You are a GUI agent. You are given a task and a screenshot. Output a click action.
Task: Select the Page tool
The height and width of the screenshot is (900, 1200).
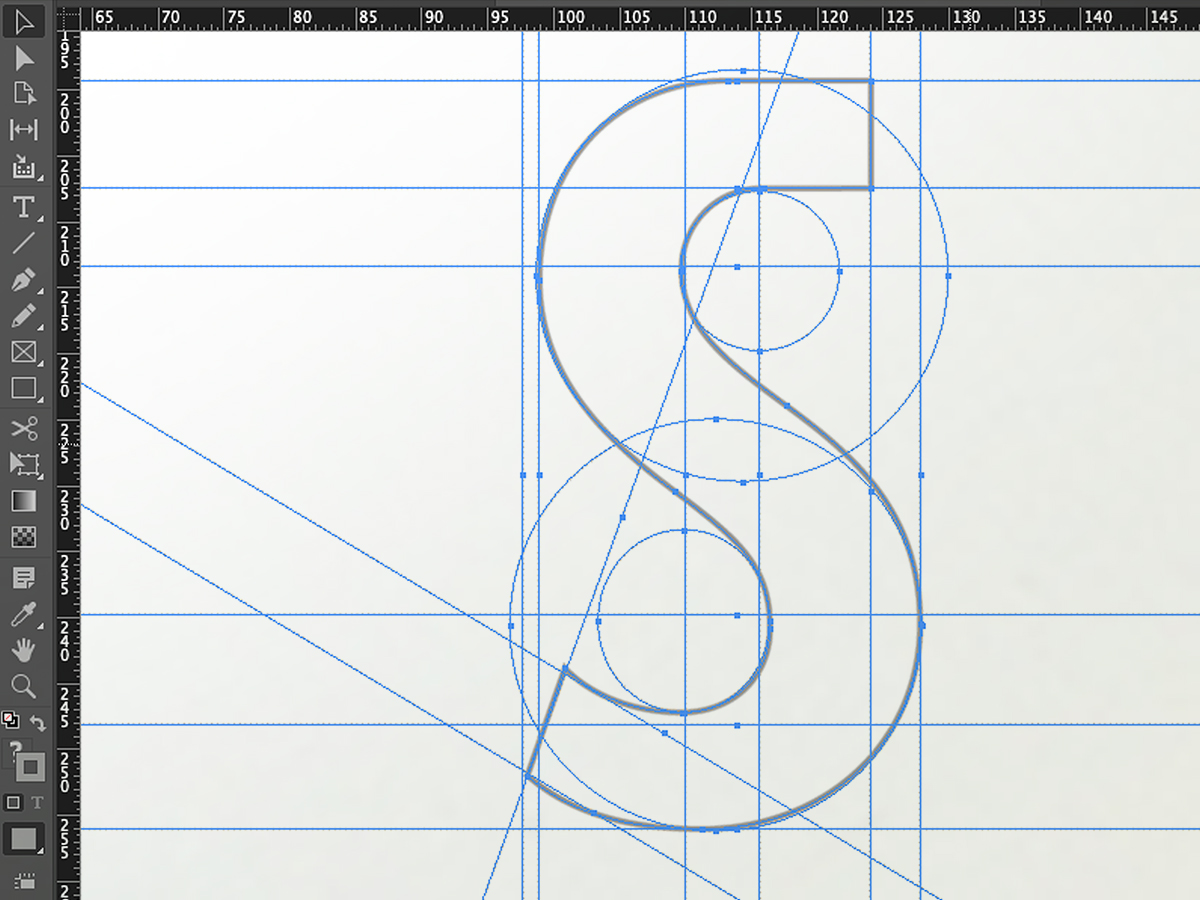click(x=24, y=94)
